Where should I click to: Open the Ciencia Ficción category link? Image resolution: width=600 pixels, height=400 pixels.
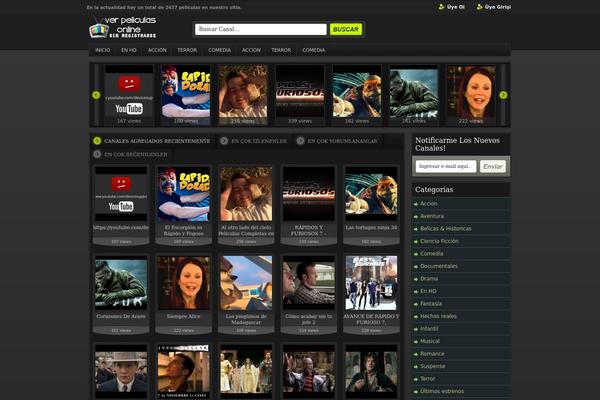(x=439, y=241)
